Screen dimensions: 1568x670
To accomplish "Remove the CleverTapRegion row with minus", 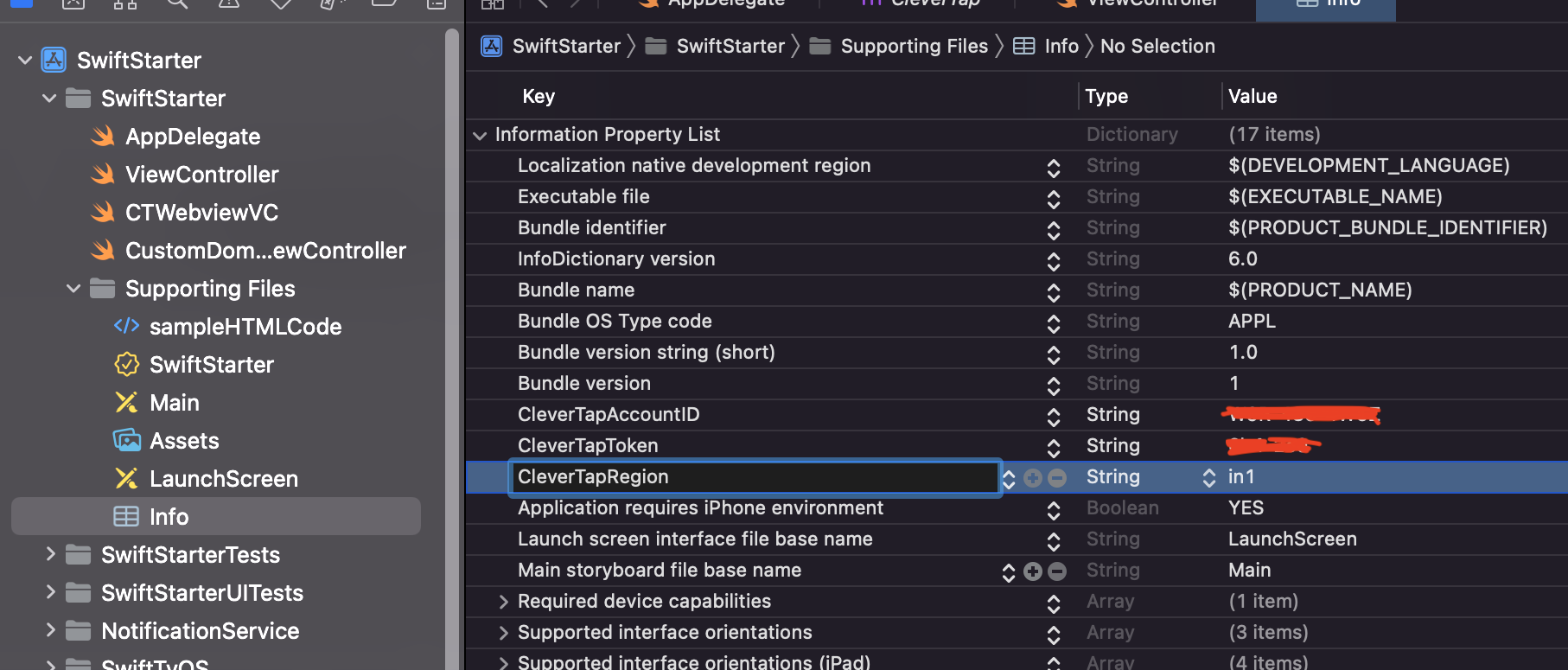I will pos(1057,477).
